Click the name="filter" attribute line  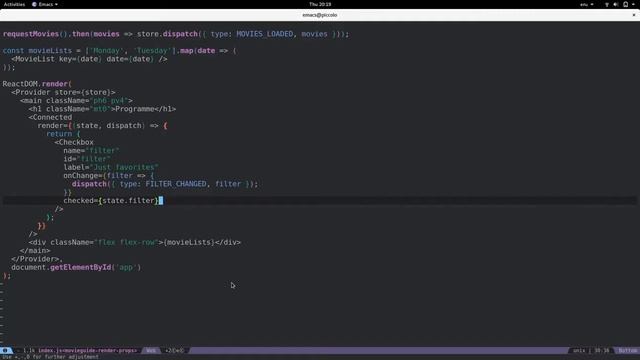[91, 151]
